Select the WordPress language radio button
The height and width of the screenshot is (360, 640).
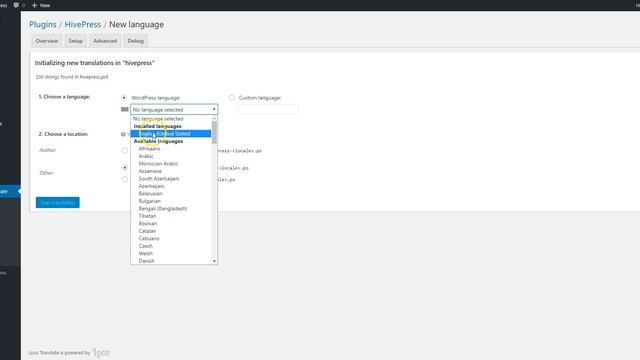pos(124,98)
